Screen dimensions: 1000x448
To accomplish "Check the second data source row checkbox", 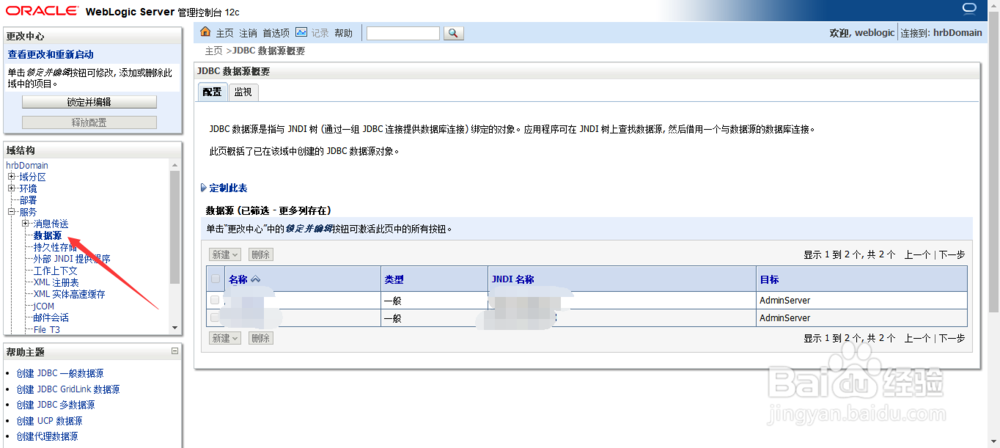I will point(215,317).
